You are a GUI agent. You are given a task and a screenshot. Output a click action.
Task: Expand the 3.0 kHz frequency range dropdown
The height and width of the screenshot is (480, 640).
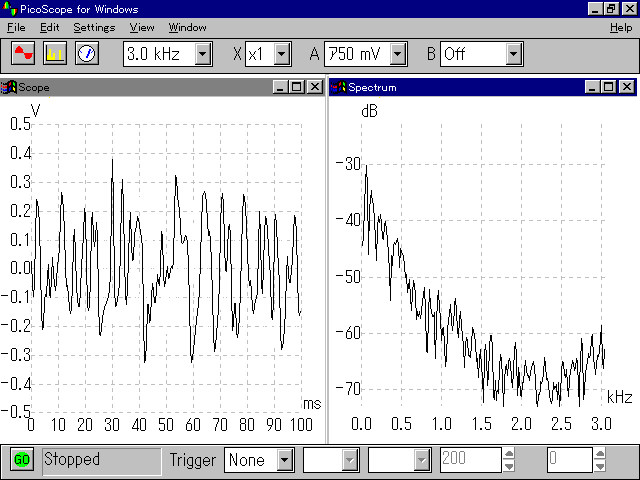pyautogui.click(x=202, y=54)
